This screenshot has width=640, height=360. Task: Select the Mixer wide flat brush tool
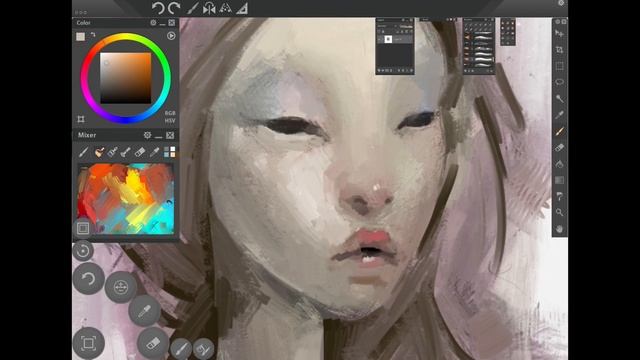point(113,152)
